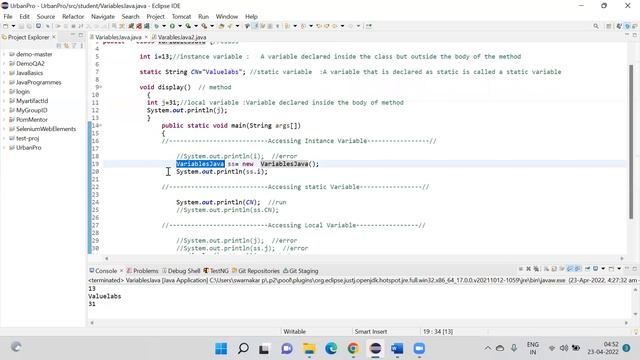Click the editor horizontal scrollbar

[x=364, y=258]
